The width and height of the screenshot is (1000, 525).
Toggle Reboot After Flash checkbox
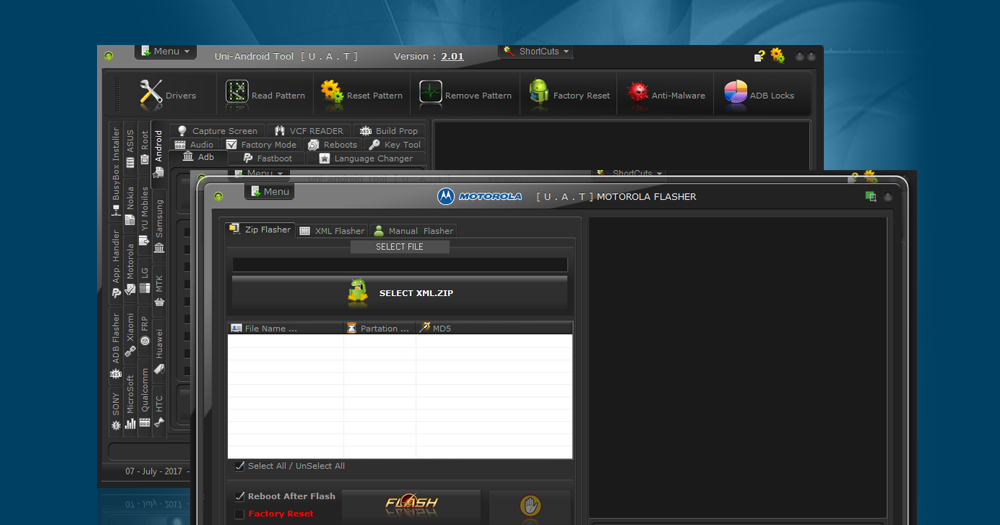240,496
